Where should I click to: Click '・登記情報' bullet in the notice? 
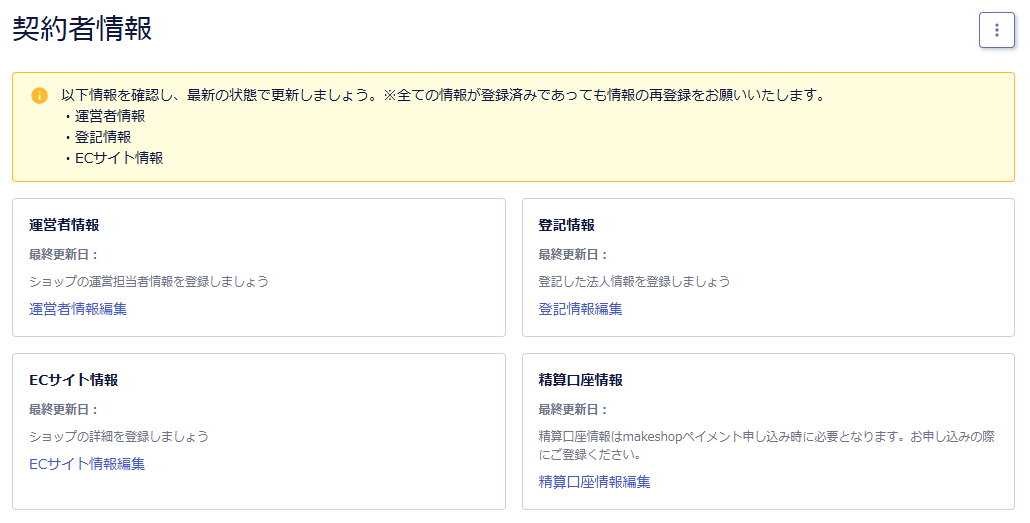[x=97, y=137]
